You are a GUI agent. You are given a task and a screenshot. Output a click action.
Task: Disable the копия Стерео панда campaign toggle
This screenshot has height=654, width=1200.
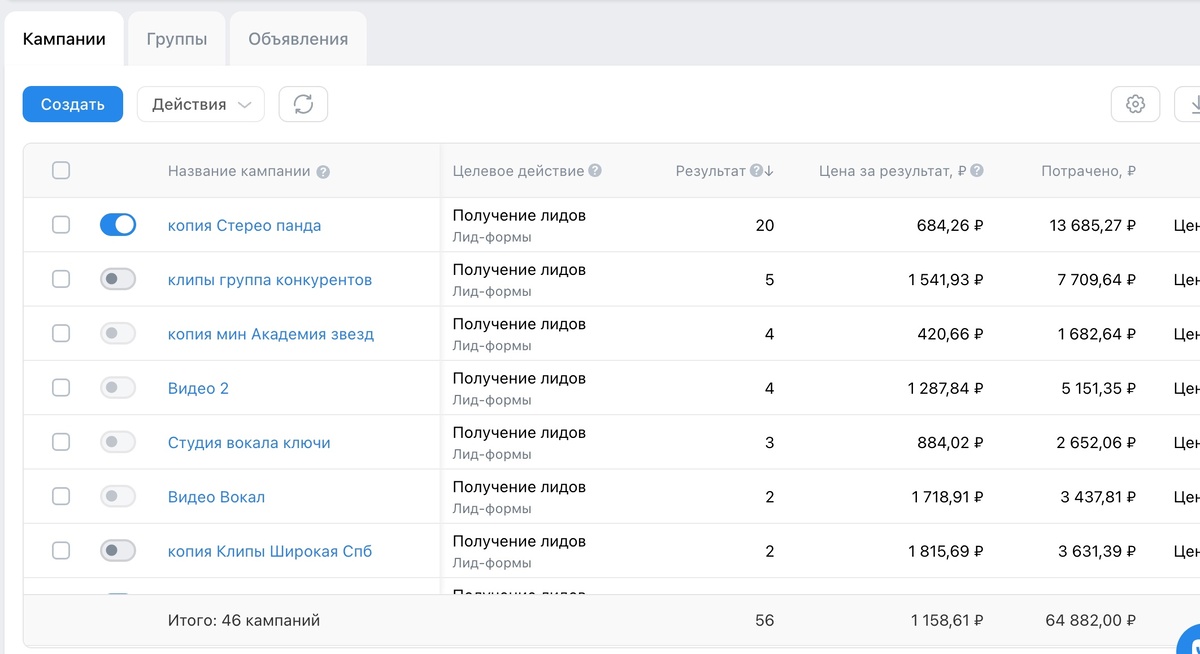click(118, 225)
